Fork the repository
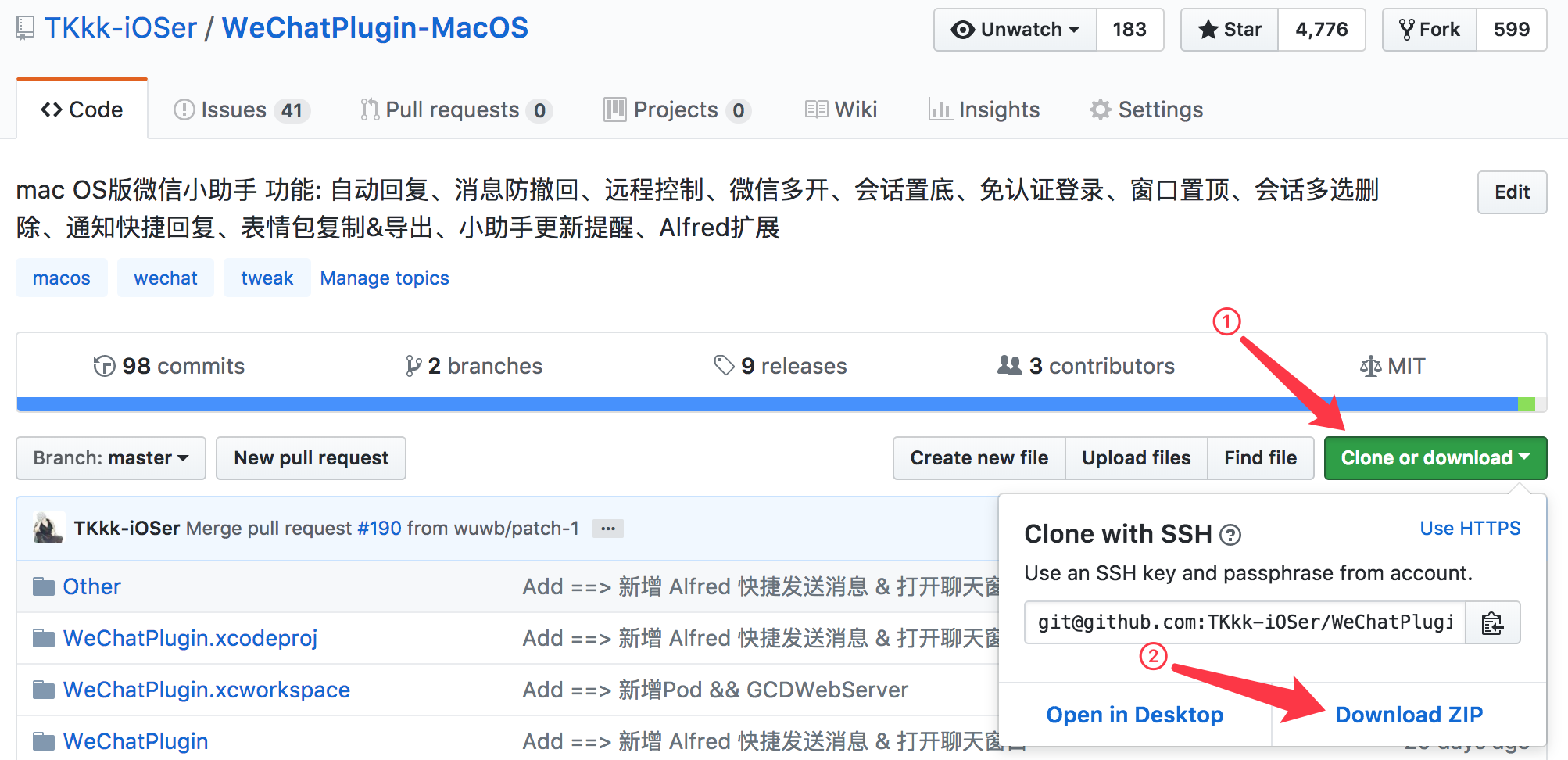1568x760 pixels. point(1430,30)
